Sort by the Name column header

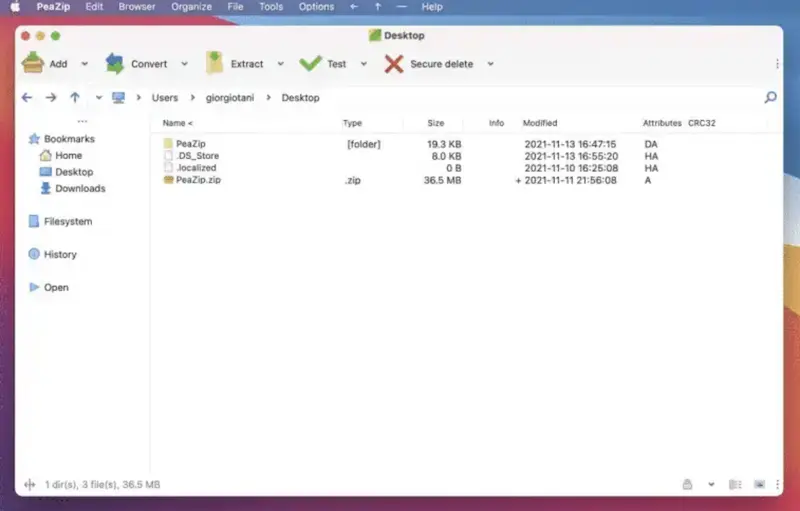[x=178, y=123]
